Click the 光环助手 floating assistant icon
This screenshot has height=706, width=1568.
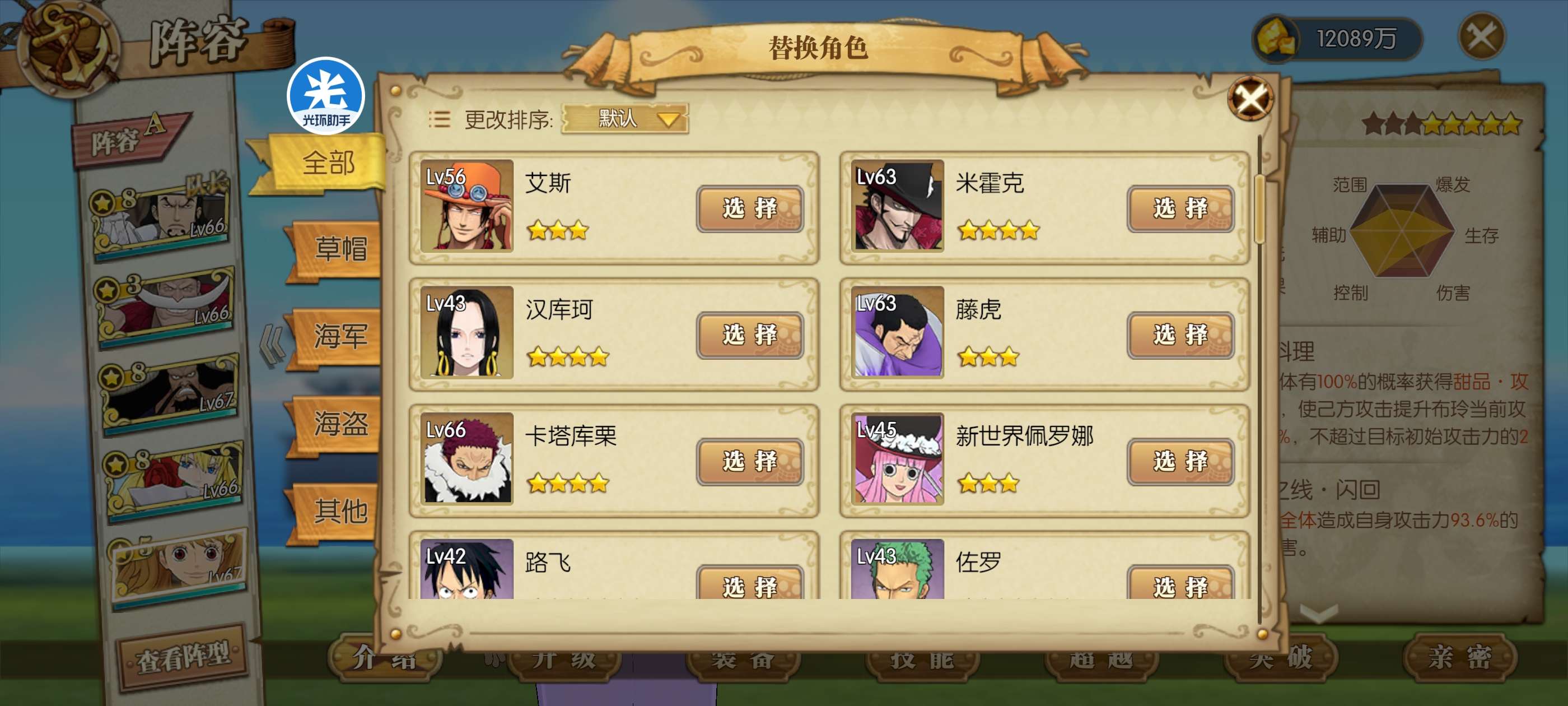point(326,96)
